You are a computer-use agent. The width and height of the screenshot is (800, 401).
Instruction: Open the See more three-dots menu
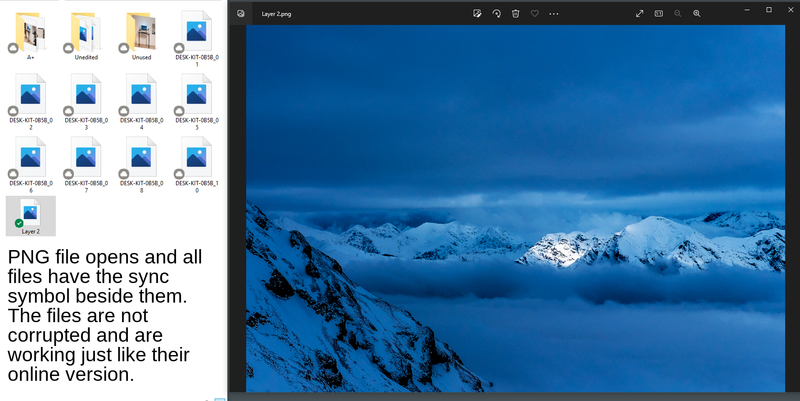[554, 13]
